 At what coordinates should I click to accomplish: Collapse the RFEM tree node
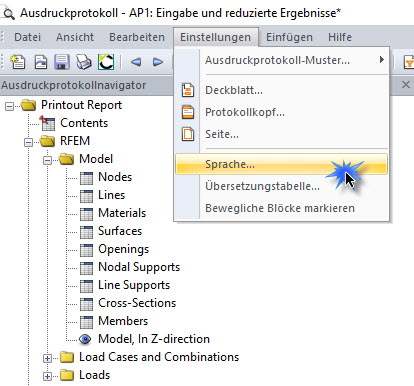pyautogui.click(x=29, y=142)
